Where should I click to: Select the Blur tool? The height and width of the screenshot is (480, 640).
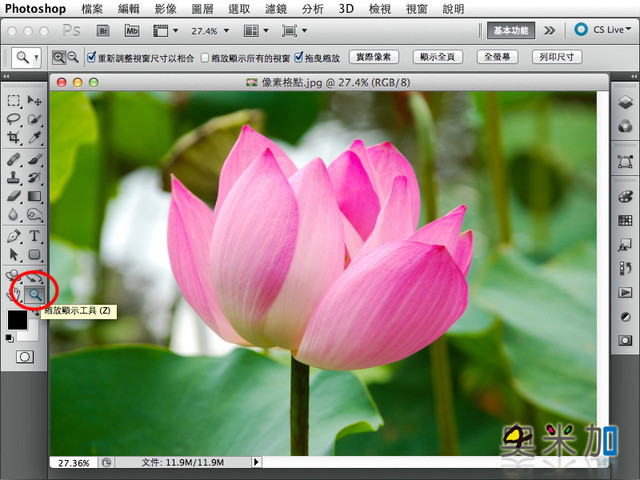[x=13, y=215]
